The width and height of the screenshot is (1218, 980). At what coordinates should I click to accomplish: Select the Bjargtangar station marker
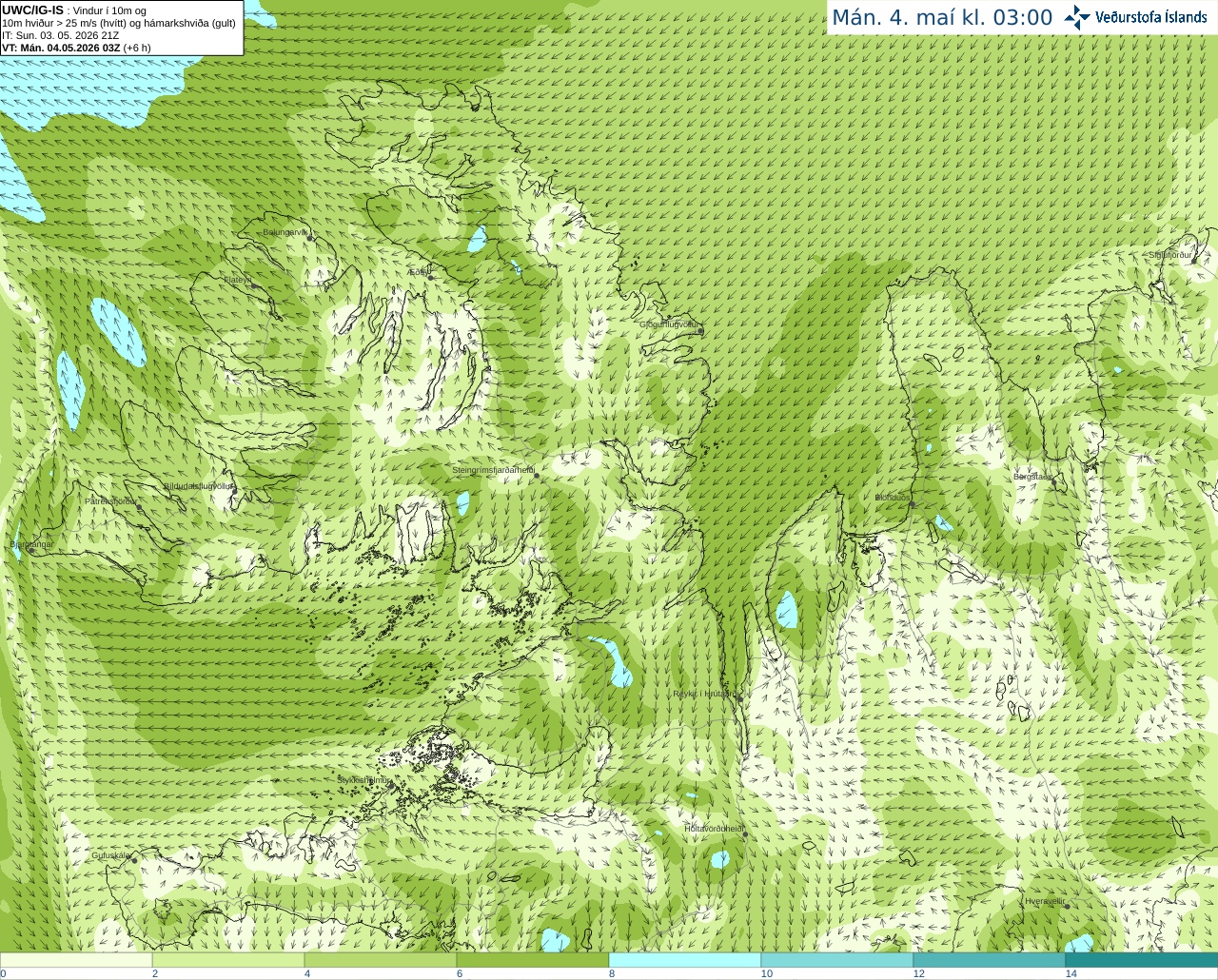tap(29, 550)
